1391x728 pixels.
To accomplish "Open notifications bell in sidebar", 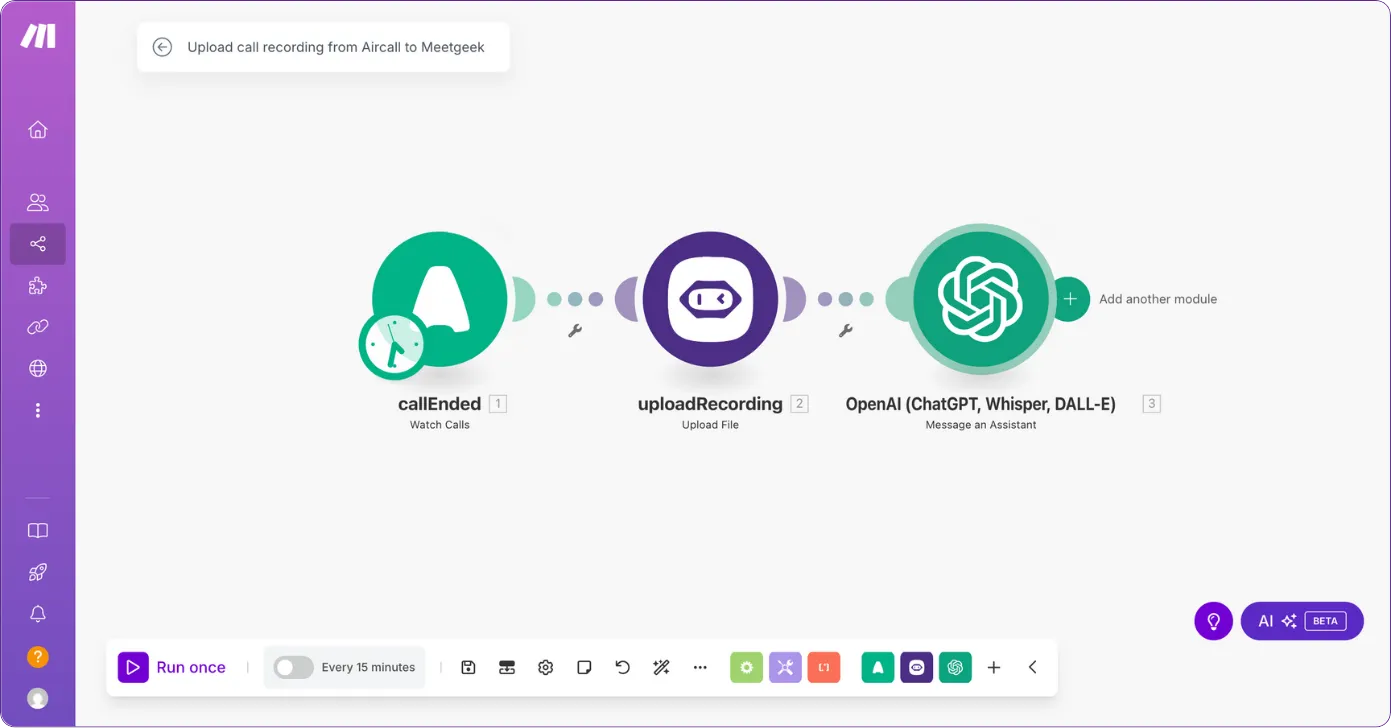I will pos(38,614).
